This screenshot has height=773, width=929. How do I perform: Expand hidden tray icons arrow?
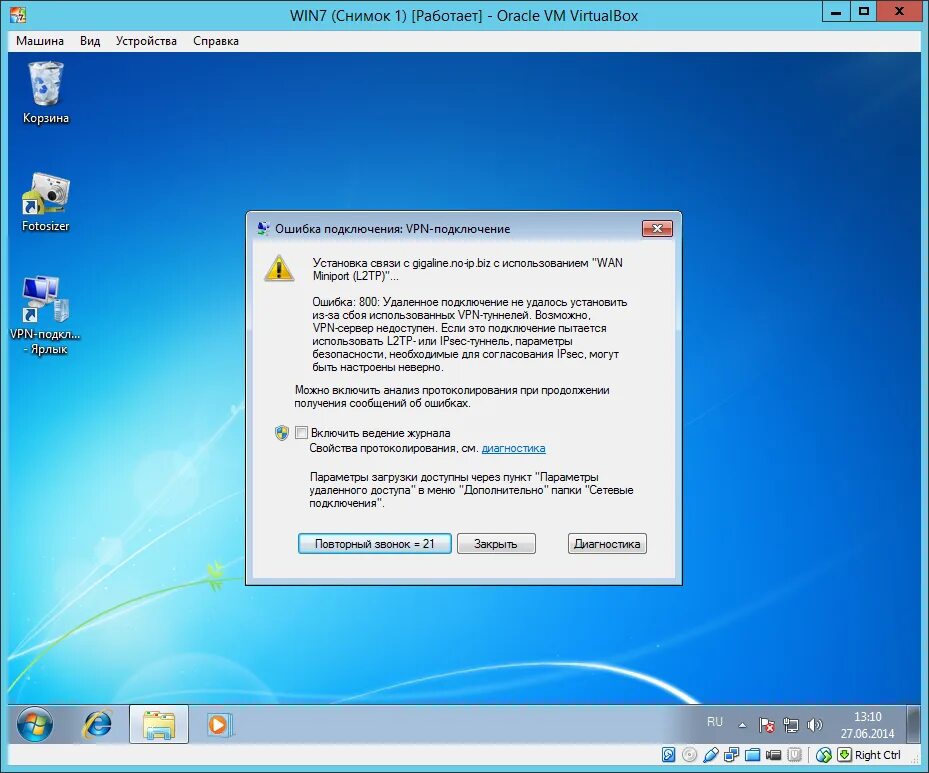[x=742, y=725]
